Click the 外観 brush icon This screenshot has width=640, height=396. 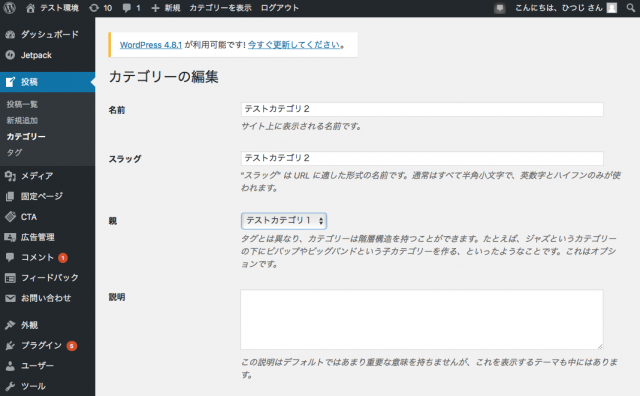point(10,325)
